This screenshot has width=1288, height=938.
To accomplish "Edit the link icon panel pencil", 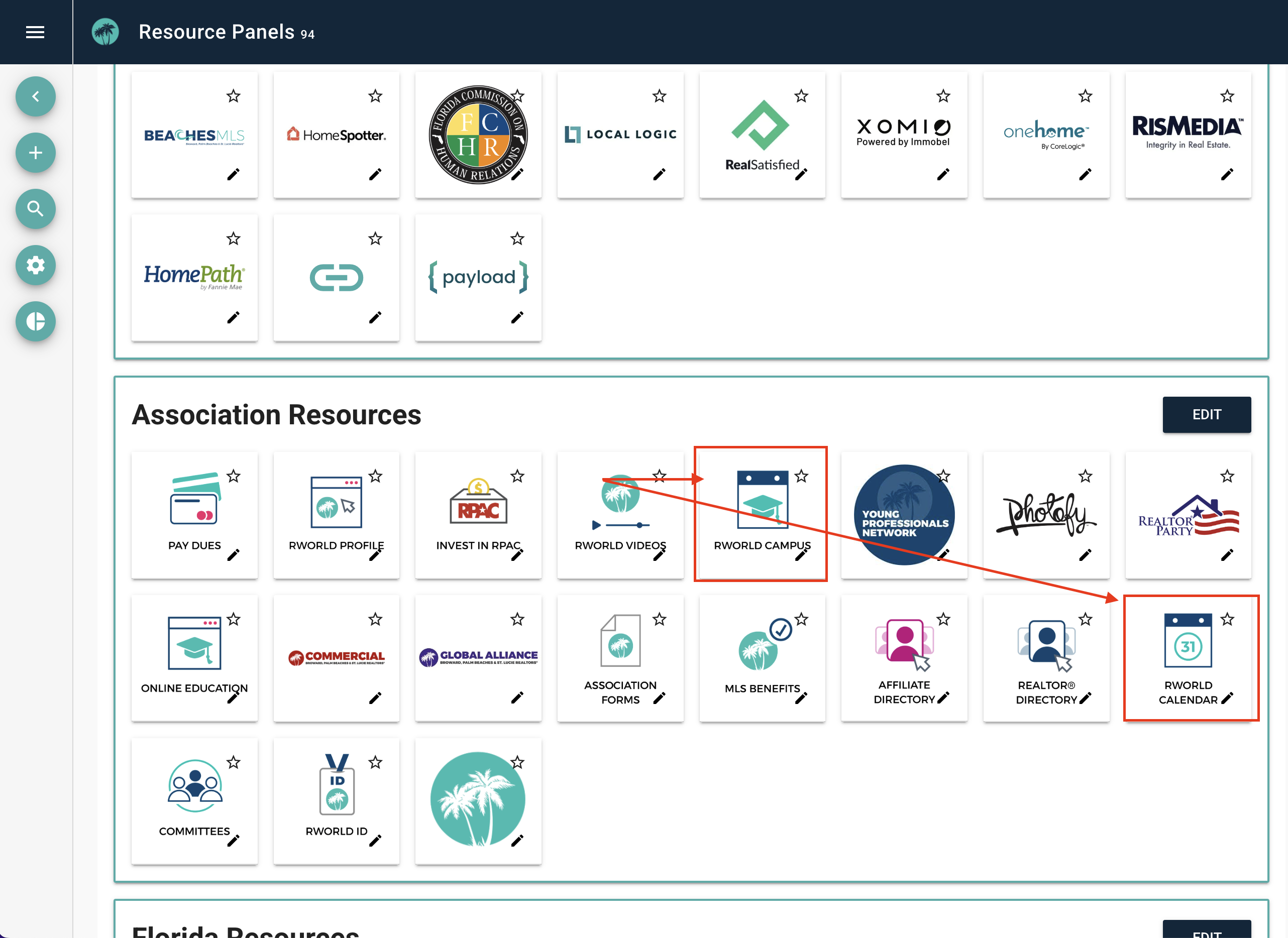I will point(375,317).
